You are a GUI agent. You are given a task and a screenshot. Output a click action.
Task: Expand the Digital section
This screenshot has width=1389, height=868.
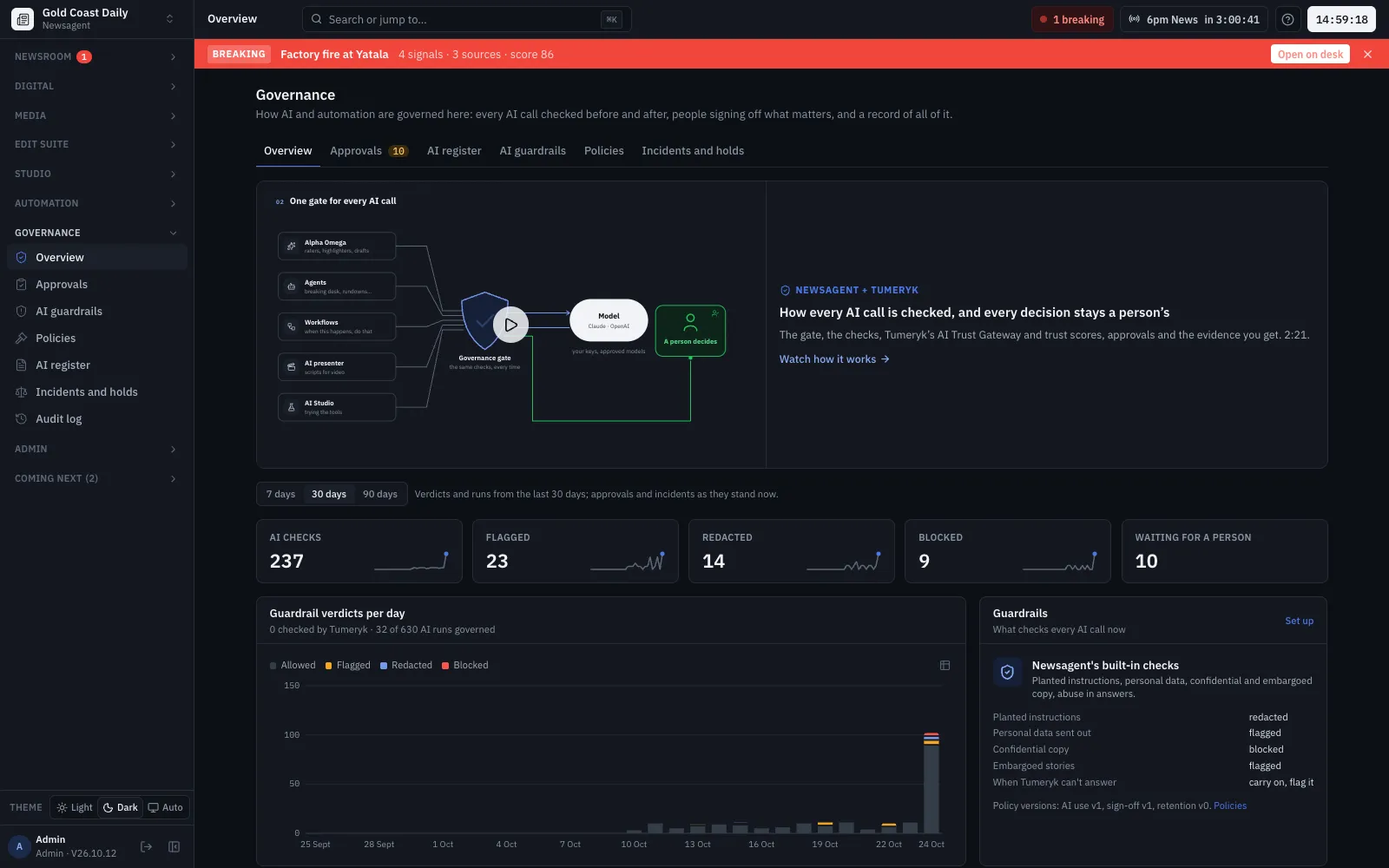[x=96, y=86]
